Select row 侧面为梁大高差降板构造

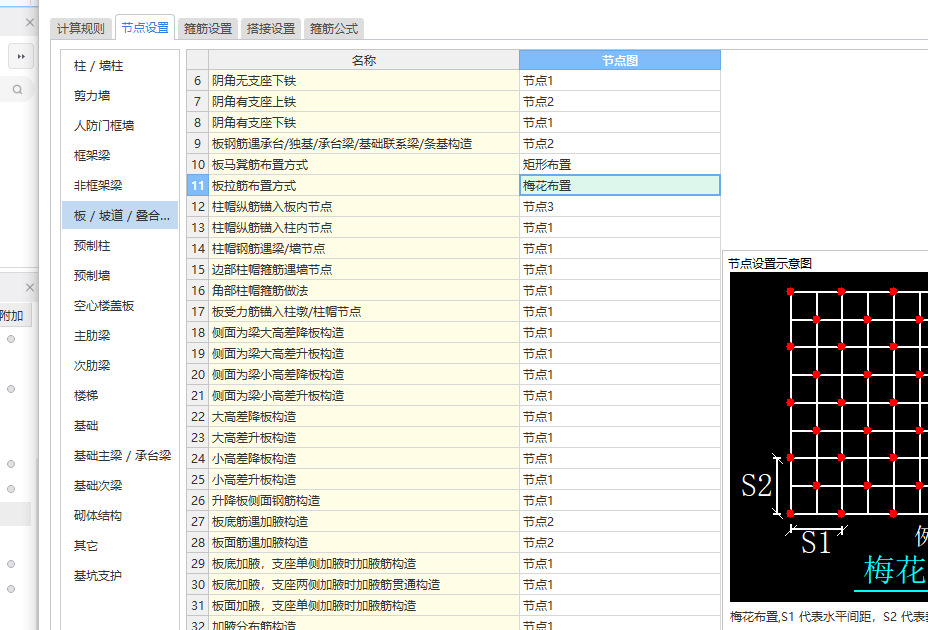[363, 333]
